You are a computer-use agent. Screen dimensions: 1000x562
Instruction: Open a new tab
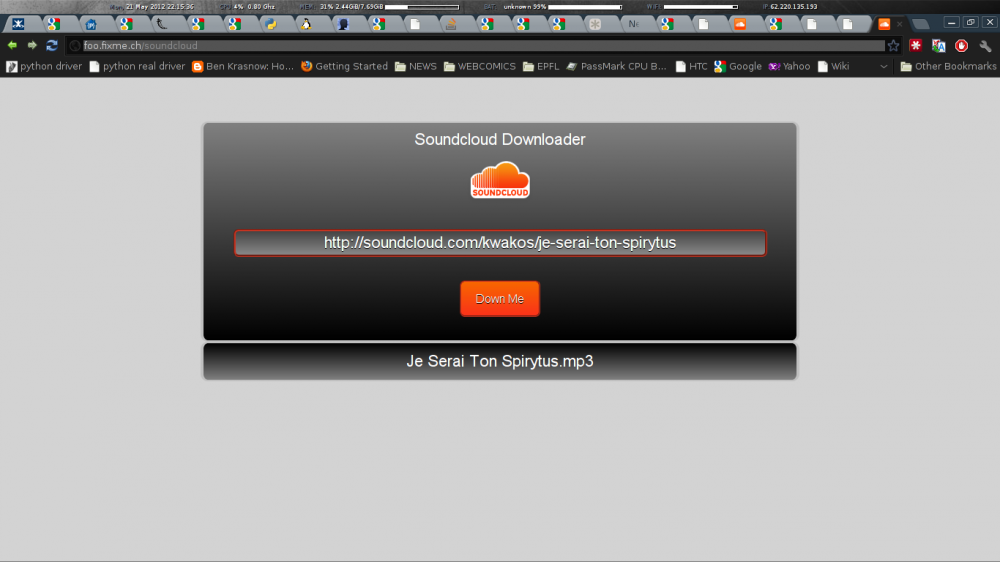pyautogui.click(x=919, y=24)
